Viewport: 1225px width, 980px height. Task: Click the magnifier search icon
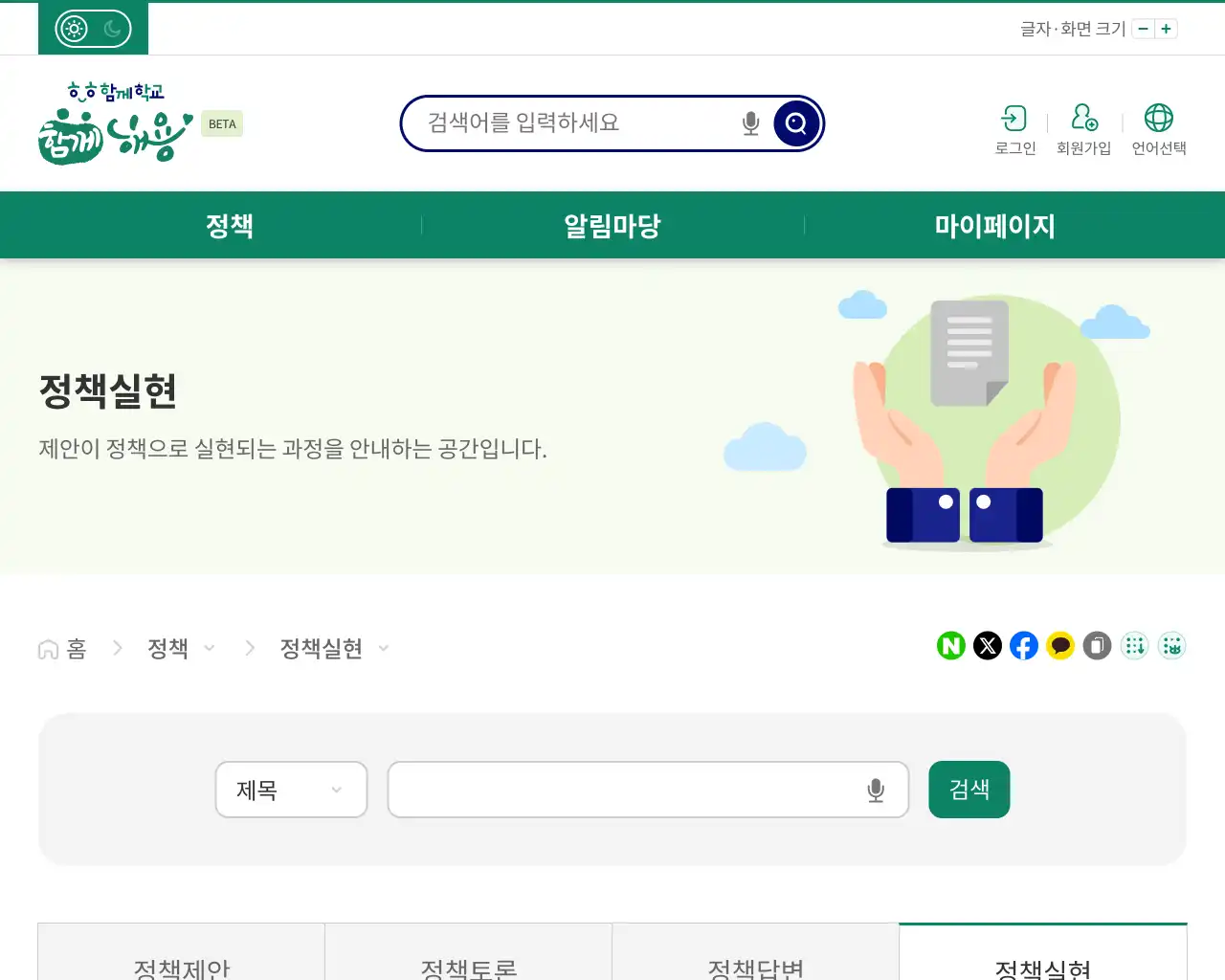795,122
